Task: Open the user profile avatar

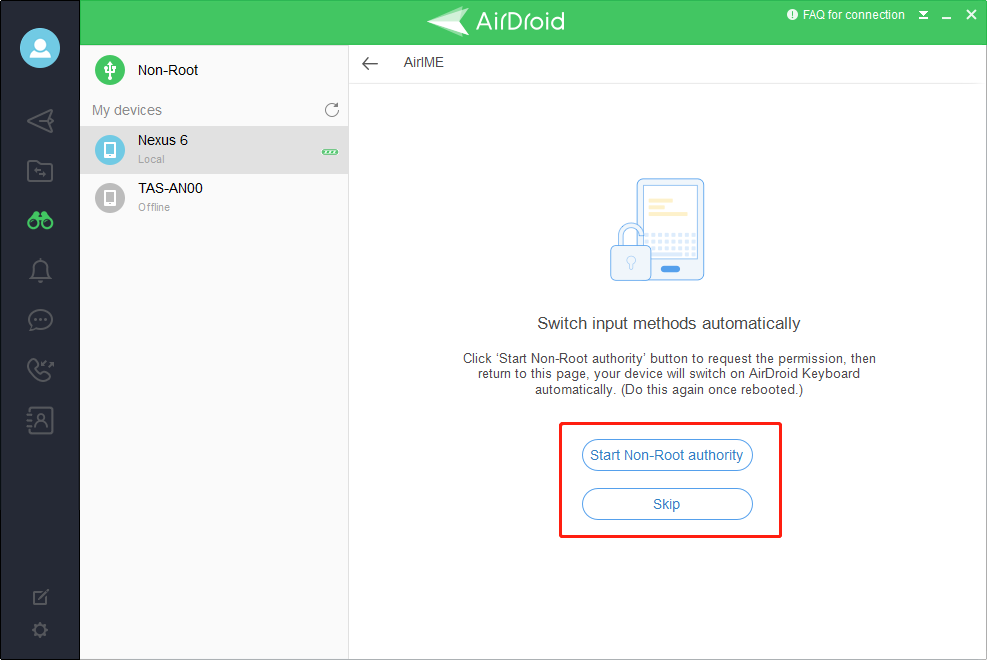Action: pos(40,49)
